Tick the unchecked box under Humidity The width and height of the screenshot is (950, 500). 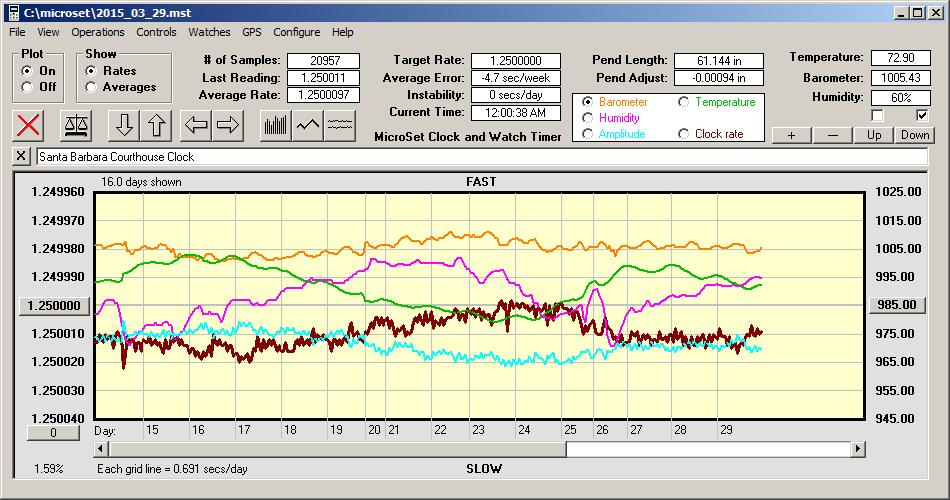pyautogui.click(x=877, y=115)
